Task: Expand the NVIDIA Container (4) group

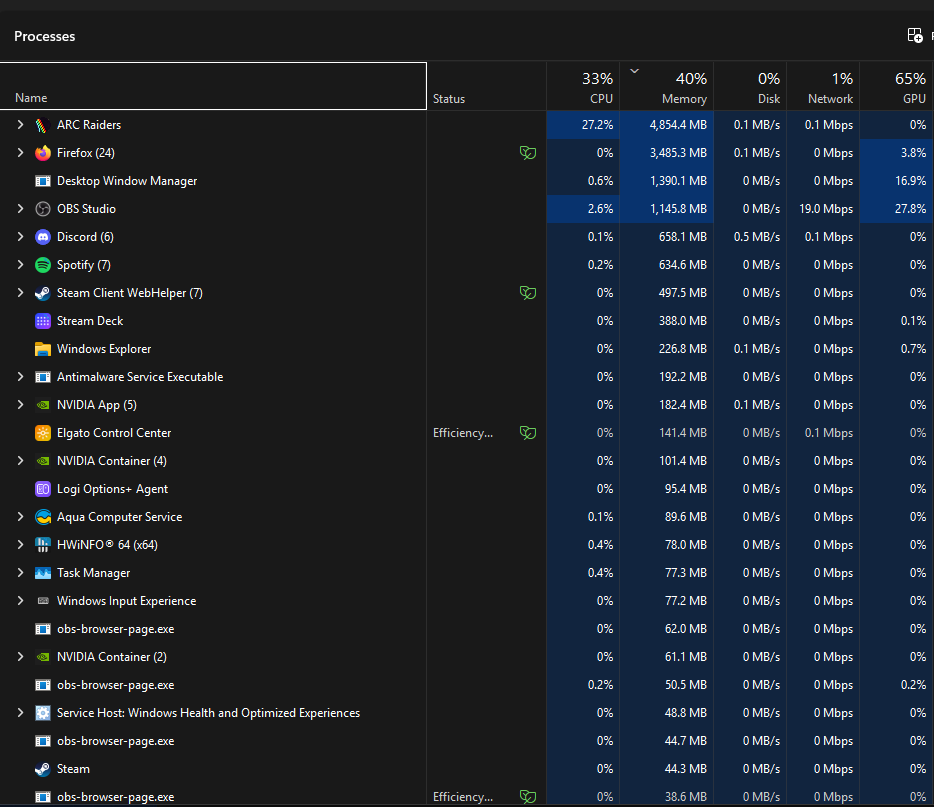Action: [20, 461]
